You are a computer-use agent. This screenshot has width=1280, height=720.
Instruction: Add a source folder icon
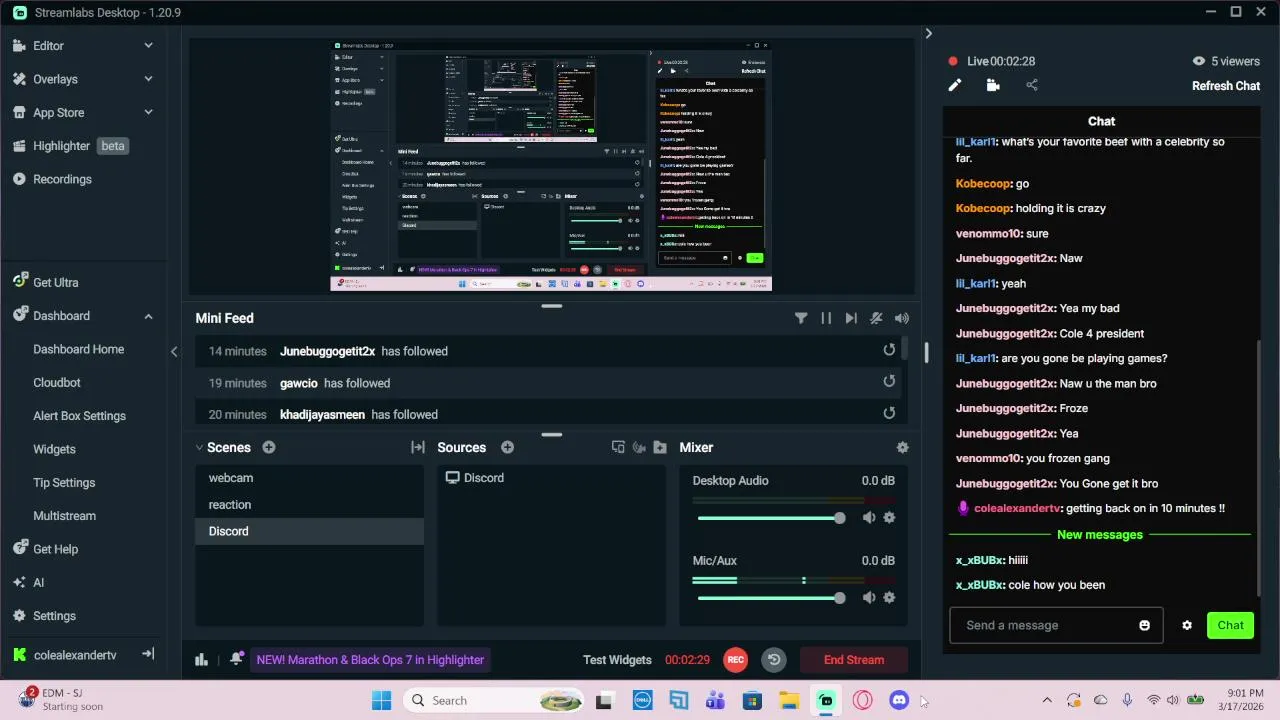(x=660, y=447)
